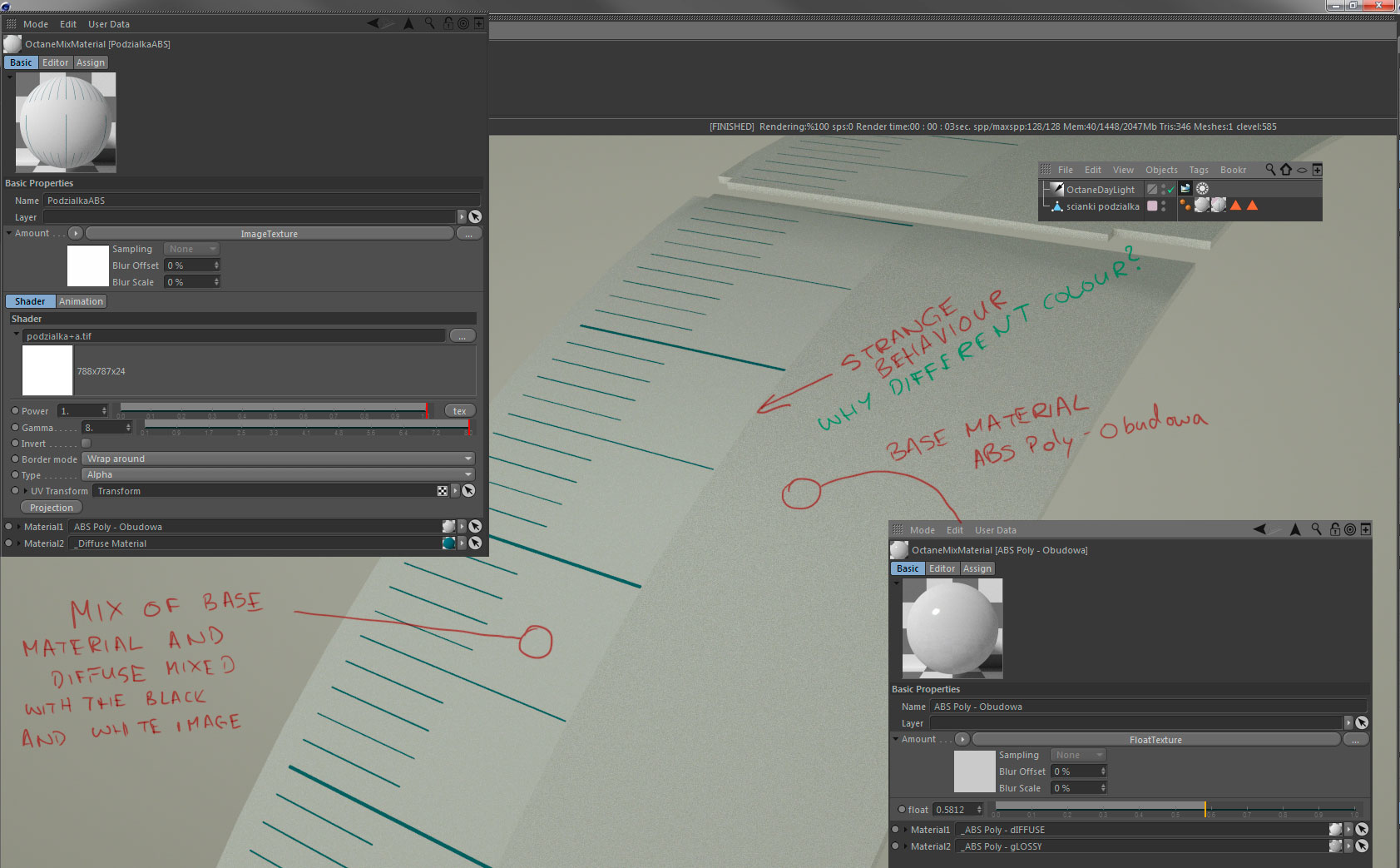Viewport: 1400px width, 868px height.
Task: Click the teal _Diffuse Material preview icon
Action: coord(449,543)
